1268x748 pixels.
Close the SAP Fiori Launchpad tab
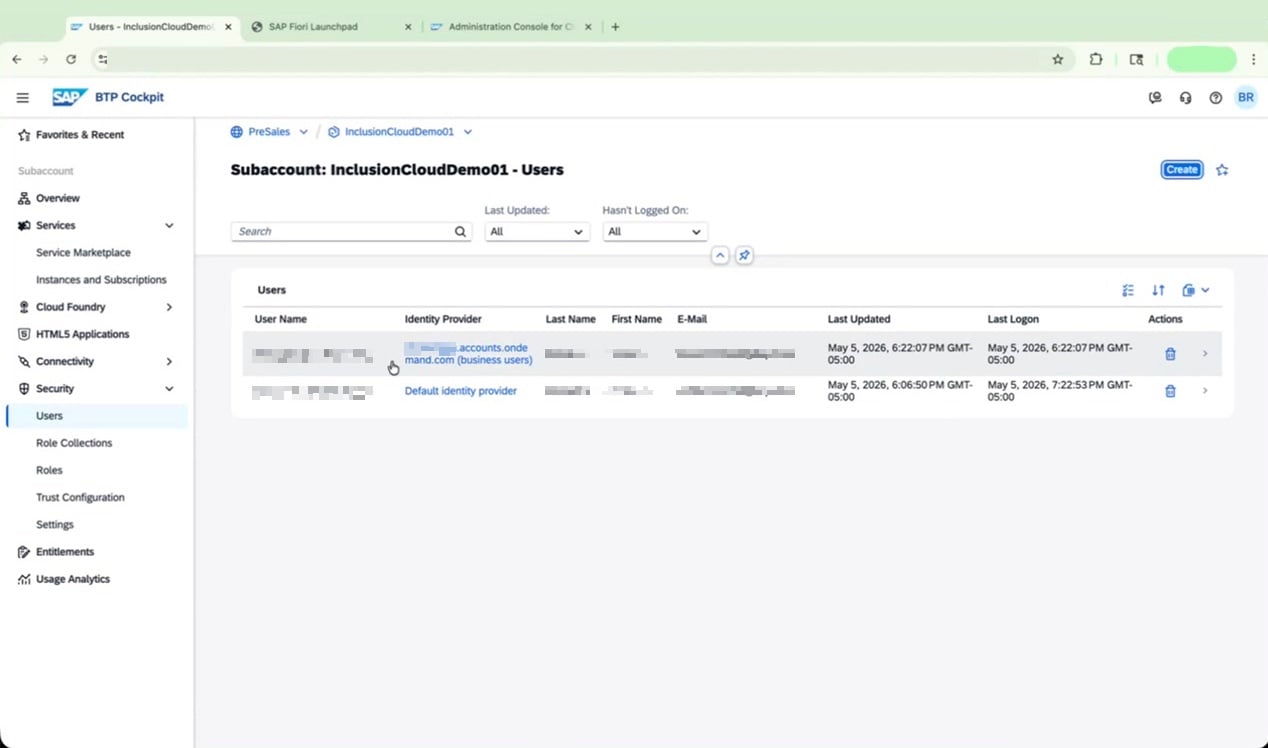(x=407, y=27)
